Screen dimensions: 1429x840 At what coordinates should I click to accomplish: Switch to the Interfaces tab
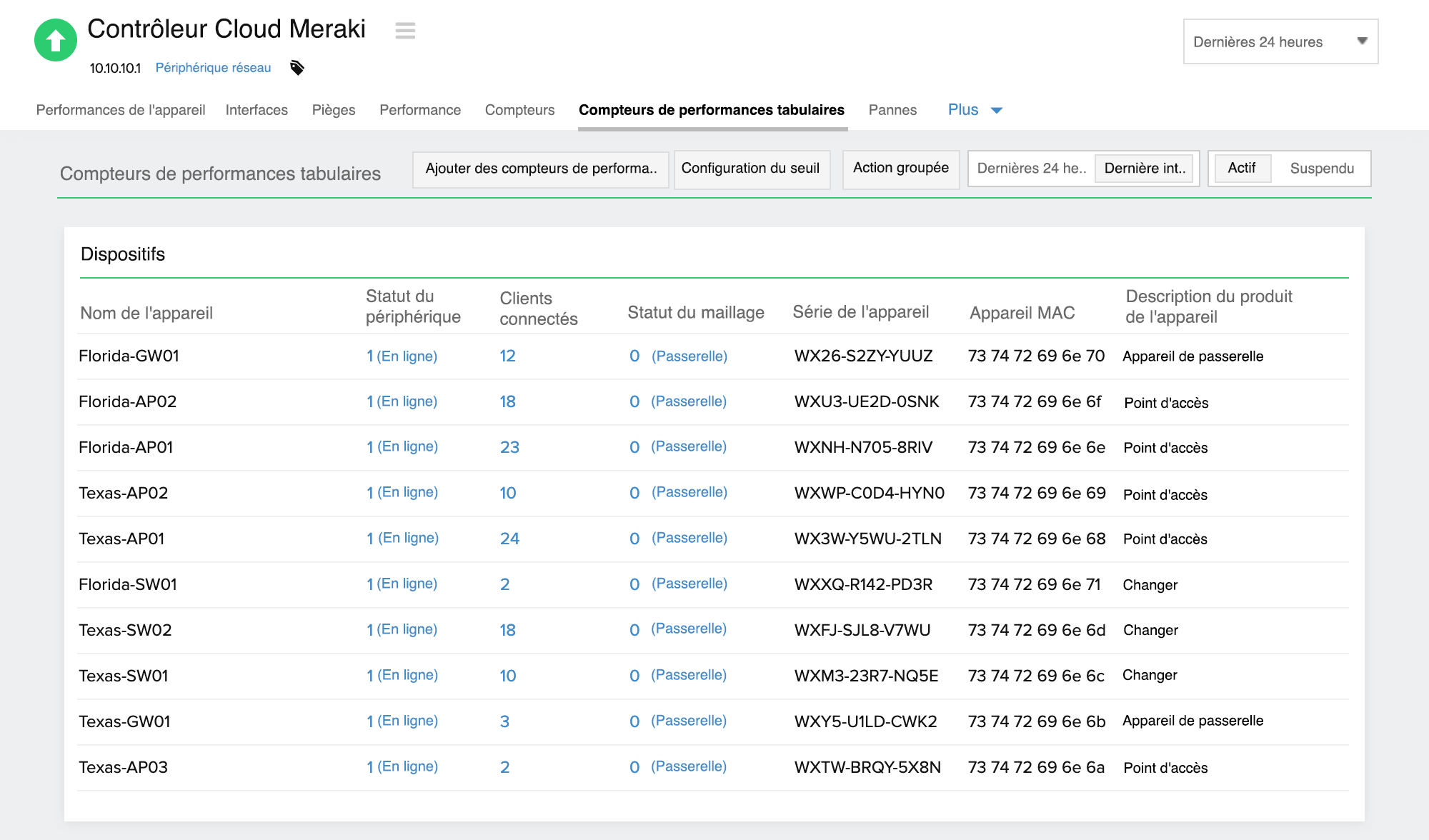(256, 109)
